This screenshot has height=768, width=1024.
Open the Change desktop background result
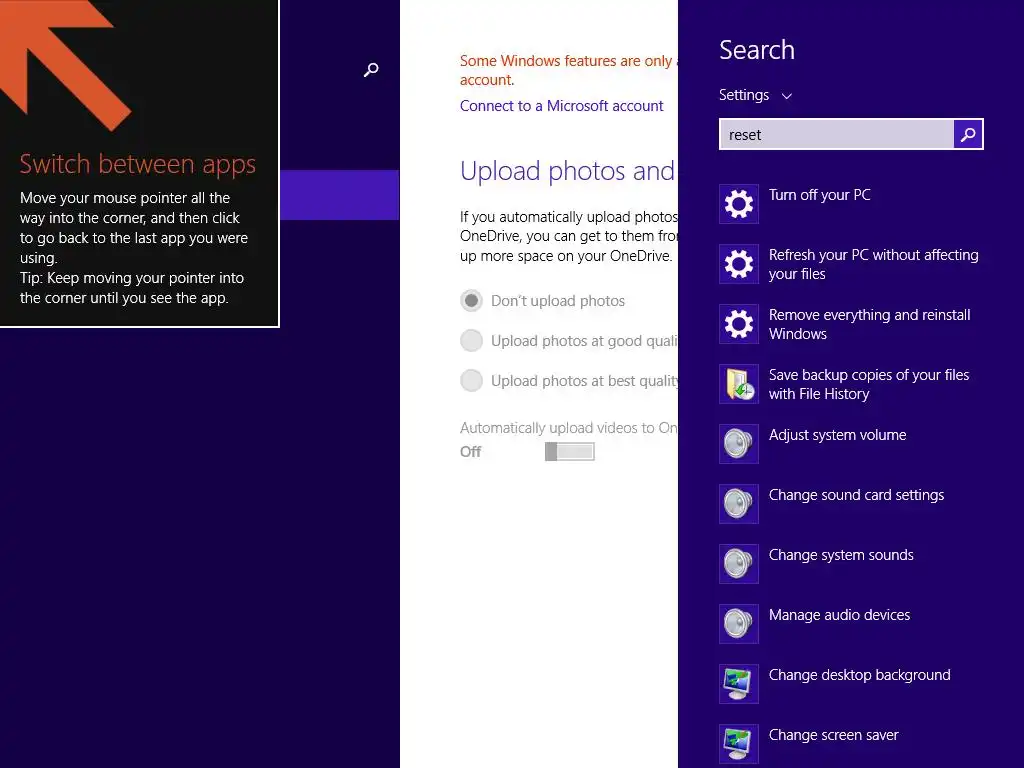[x=852, y=684]
